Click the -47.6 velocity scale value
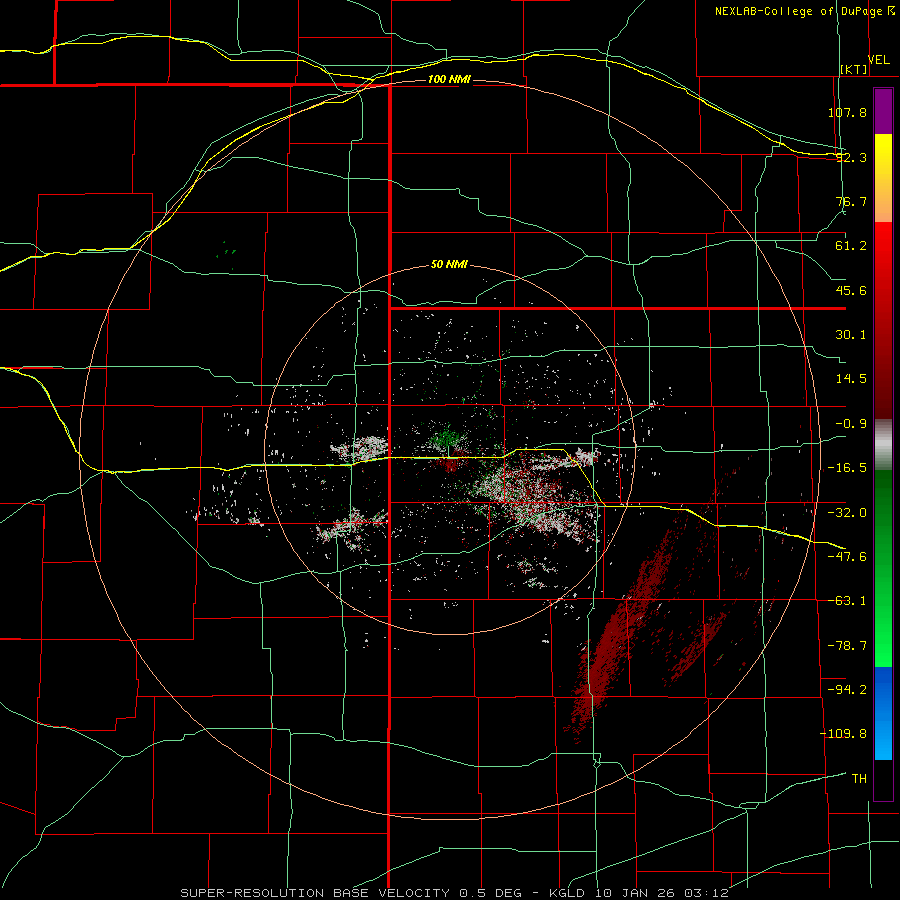Viewport: 900px width, 900px height. click(847, 557)
